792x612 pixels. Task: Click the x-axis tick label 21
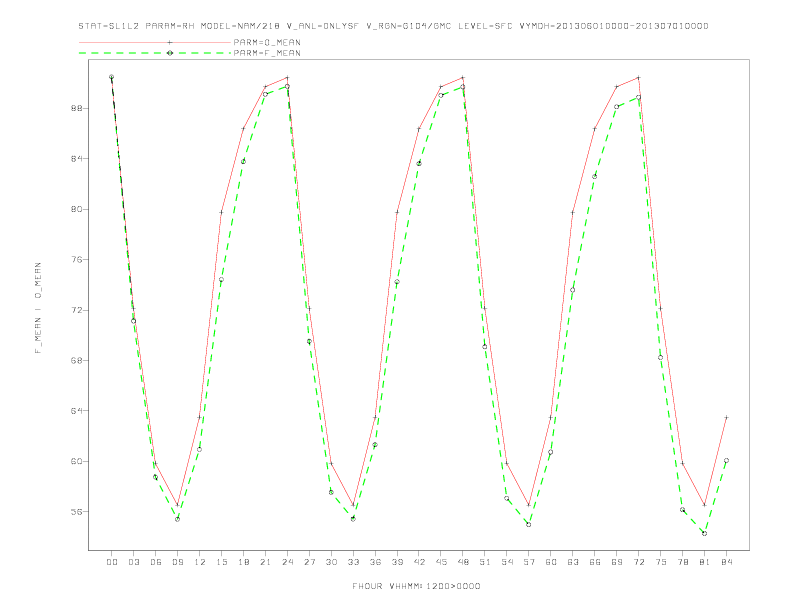tap(265, 562)
